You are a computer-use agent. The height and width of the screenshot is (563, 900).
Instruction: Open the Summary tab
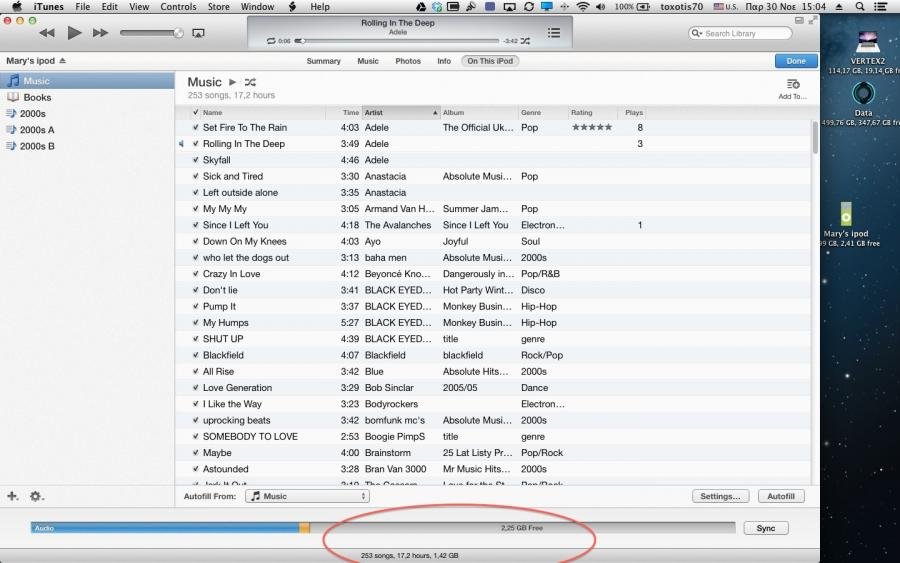(x=323, y=61)
